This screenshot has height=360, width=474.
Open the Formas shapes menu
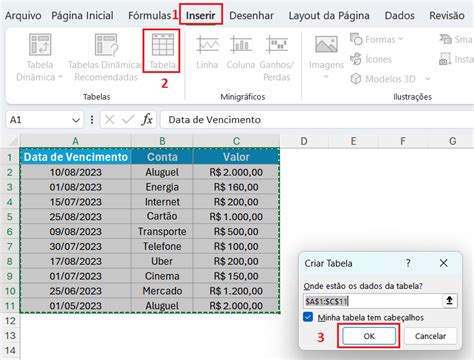(x=376, y=39)
